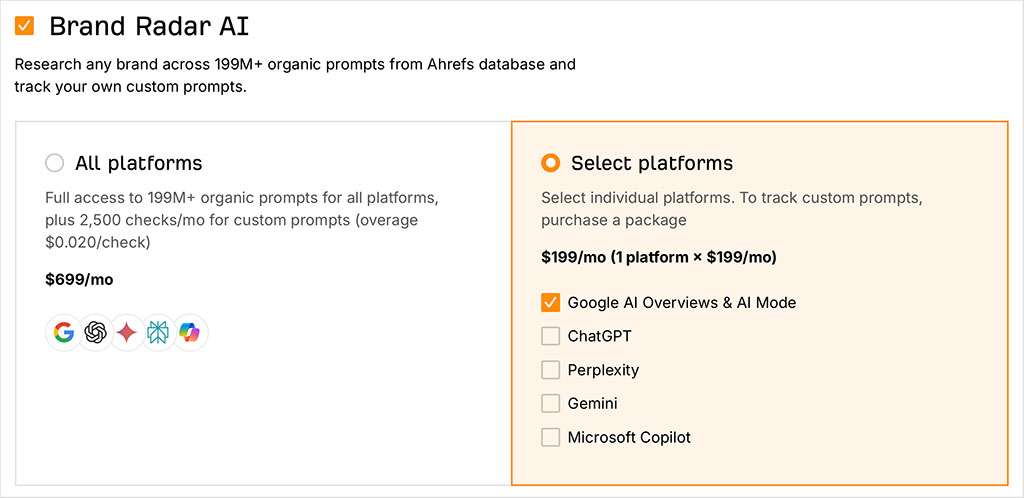Image resolution: width=1024 pixels, height=498 pixels.
Task: Select the All platforms radio button
Action: (55, 163)
